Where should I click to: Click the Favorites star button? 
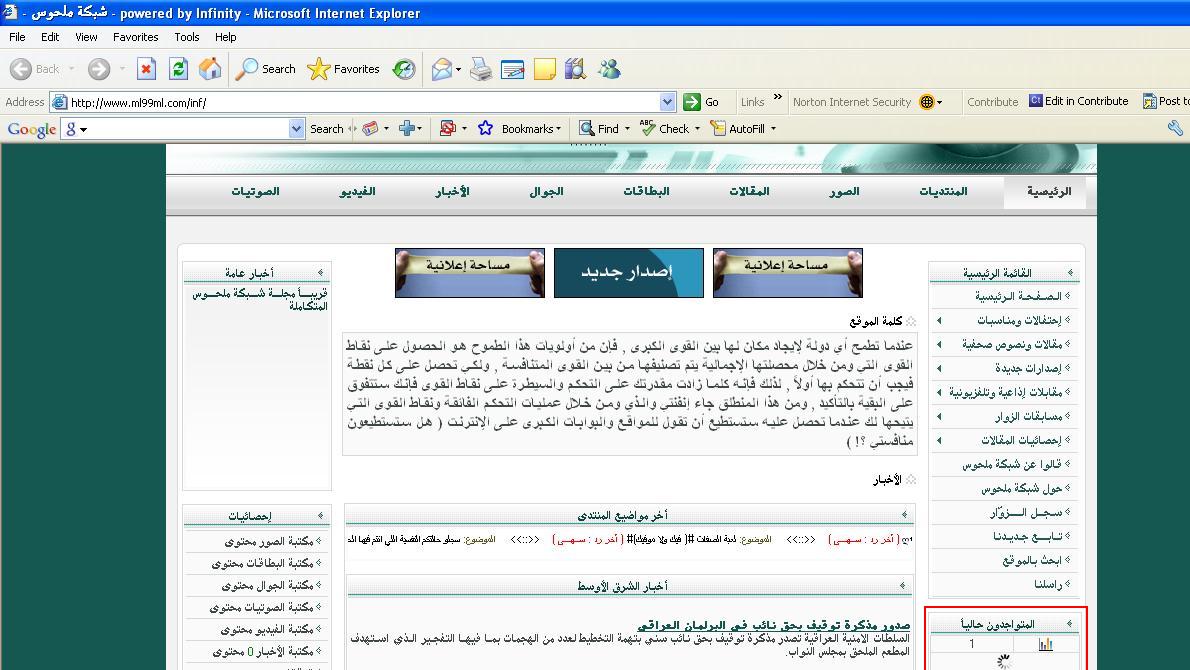[344, 69]
